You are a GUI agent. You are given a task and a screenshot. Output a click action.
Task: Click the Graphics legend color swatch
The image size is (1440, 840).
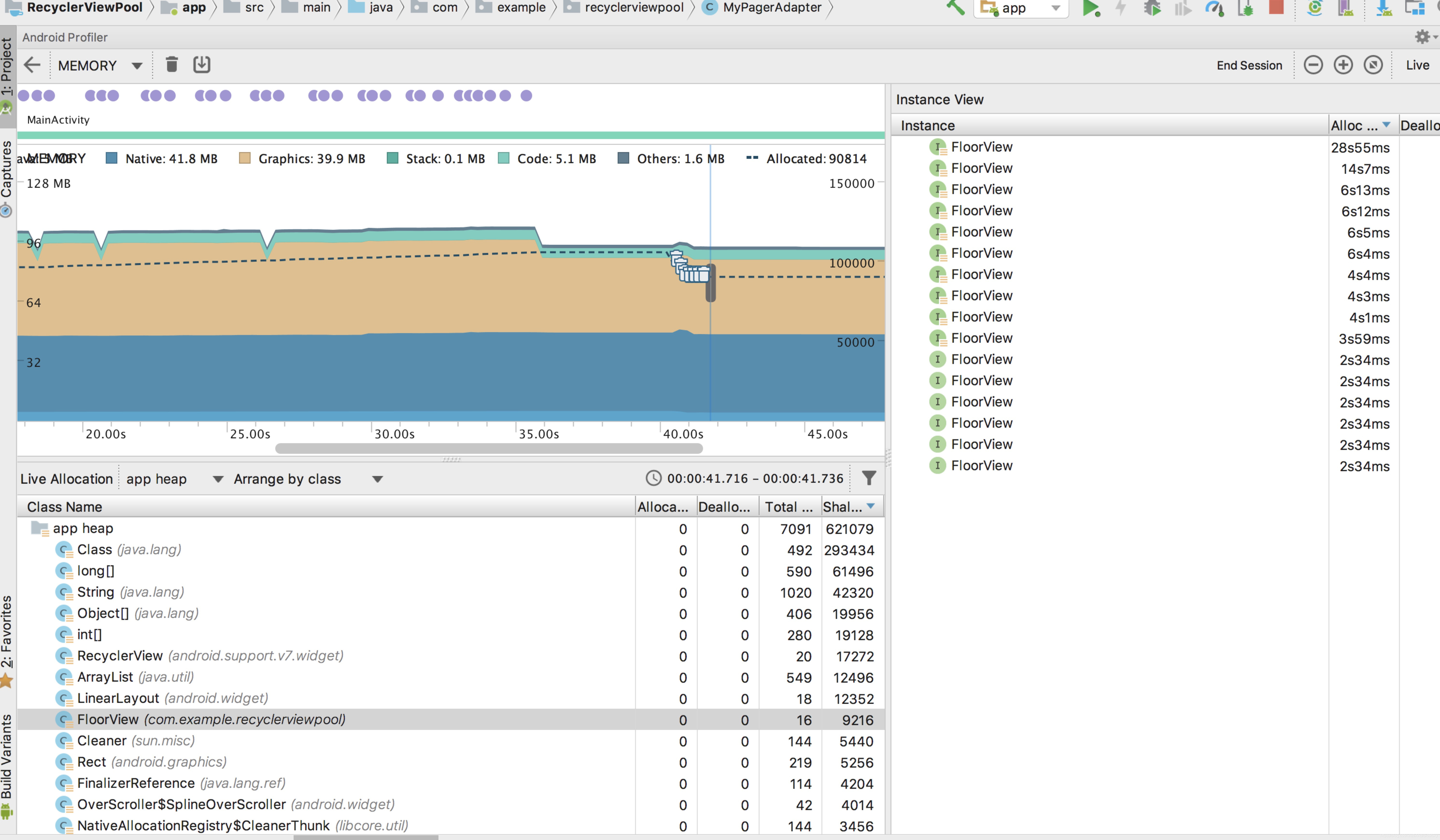tap(245, 158)
